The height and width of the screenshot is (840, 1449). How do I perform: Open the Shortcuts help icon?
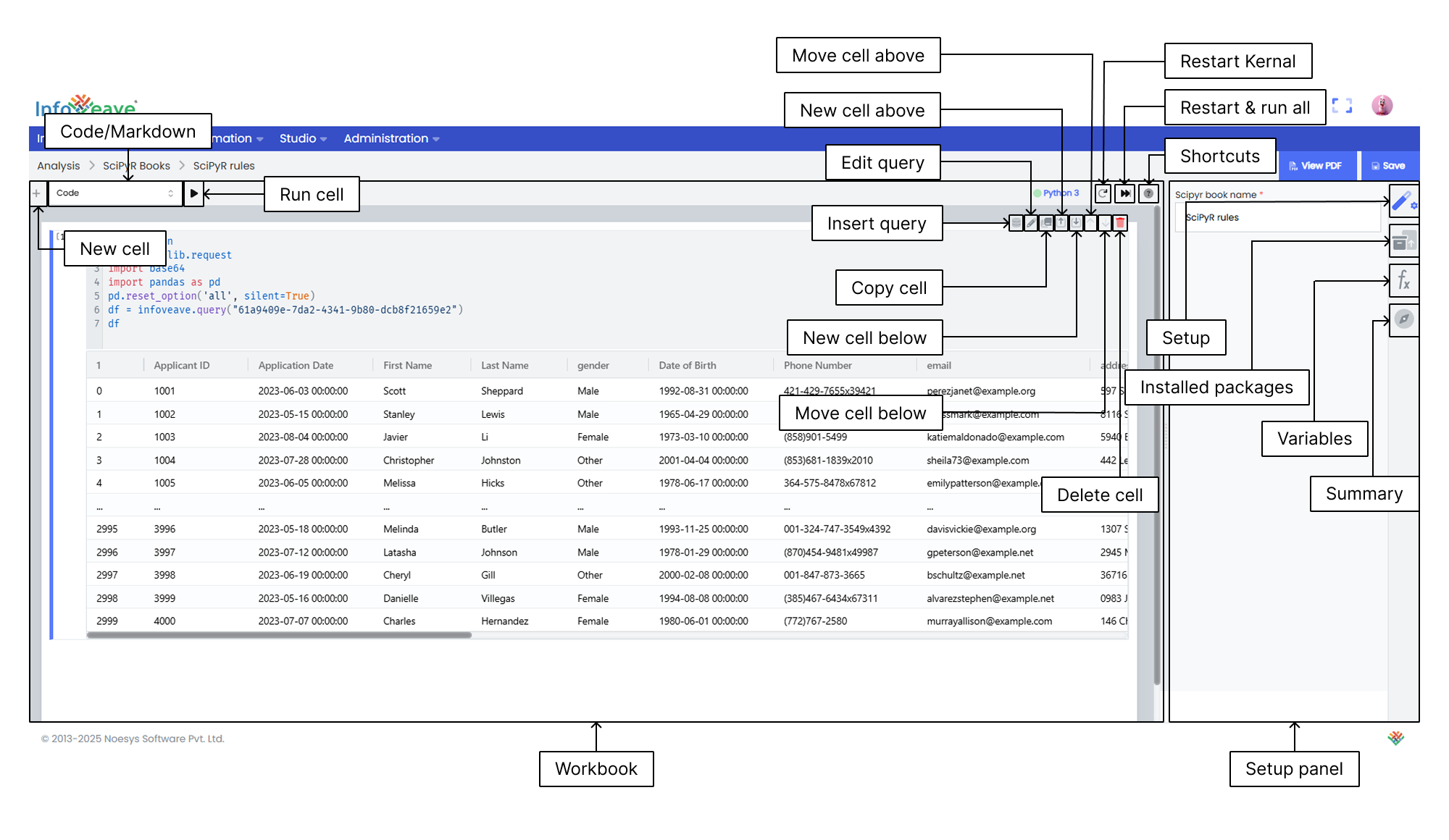pyautogui.click(x=1148, y=193)
